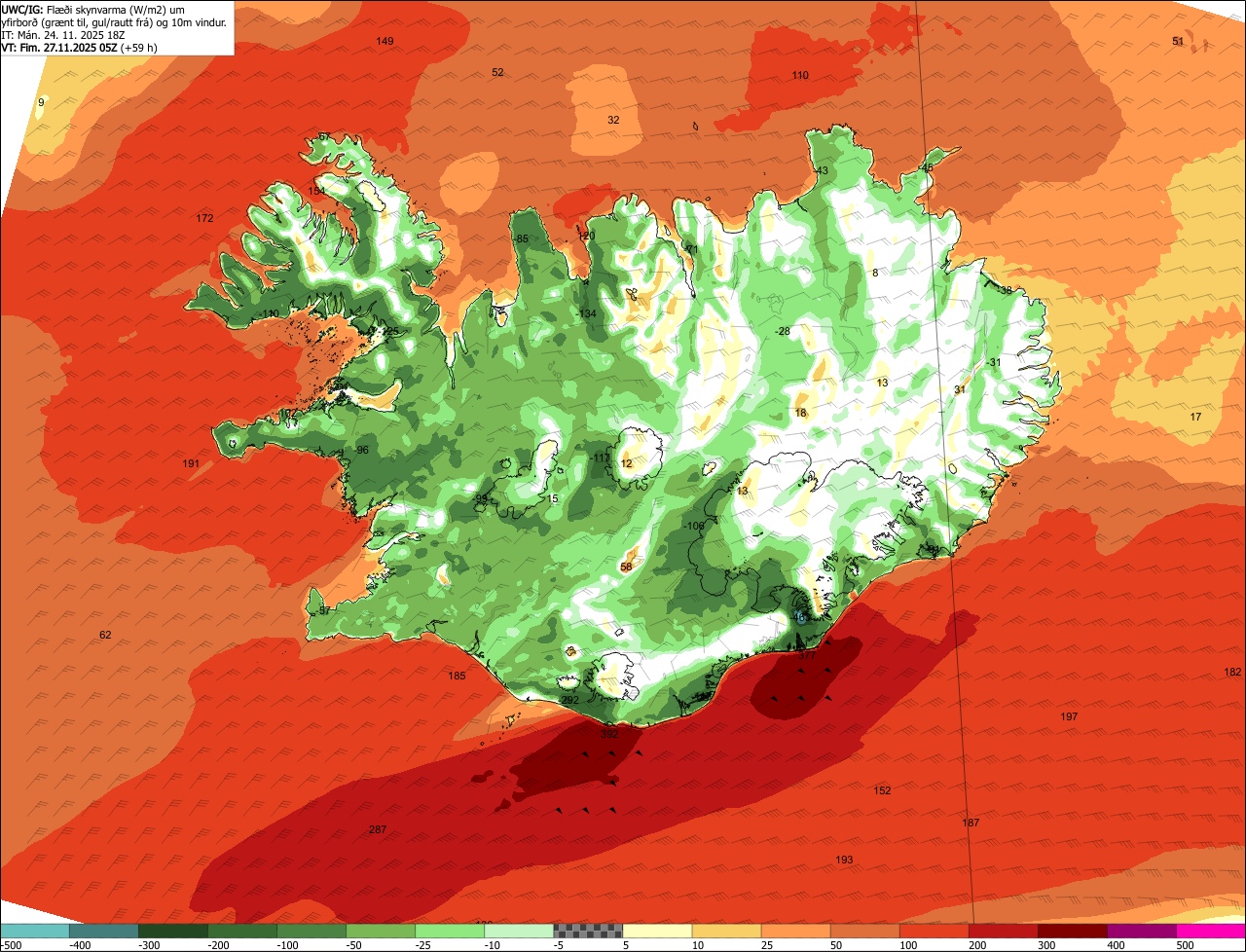Click the map value 51 near the top-right corner
Viewport: 1246px width, 952px height.
1178,41
